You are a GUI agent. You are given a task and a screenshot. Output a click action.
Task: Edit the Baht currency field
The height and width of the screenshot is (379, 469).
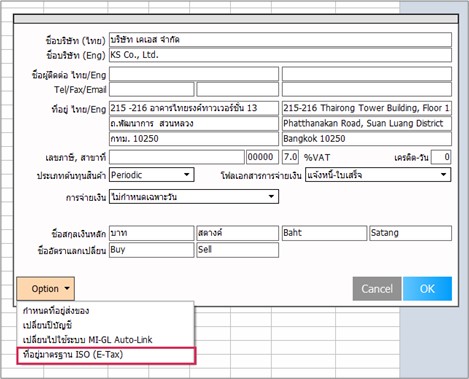[x=324, y=233]
